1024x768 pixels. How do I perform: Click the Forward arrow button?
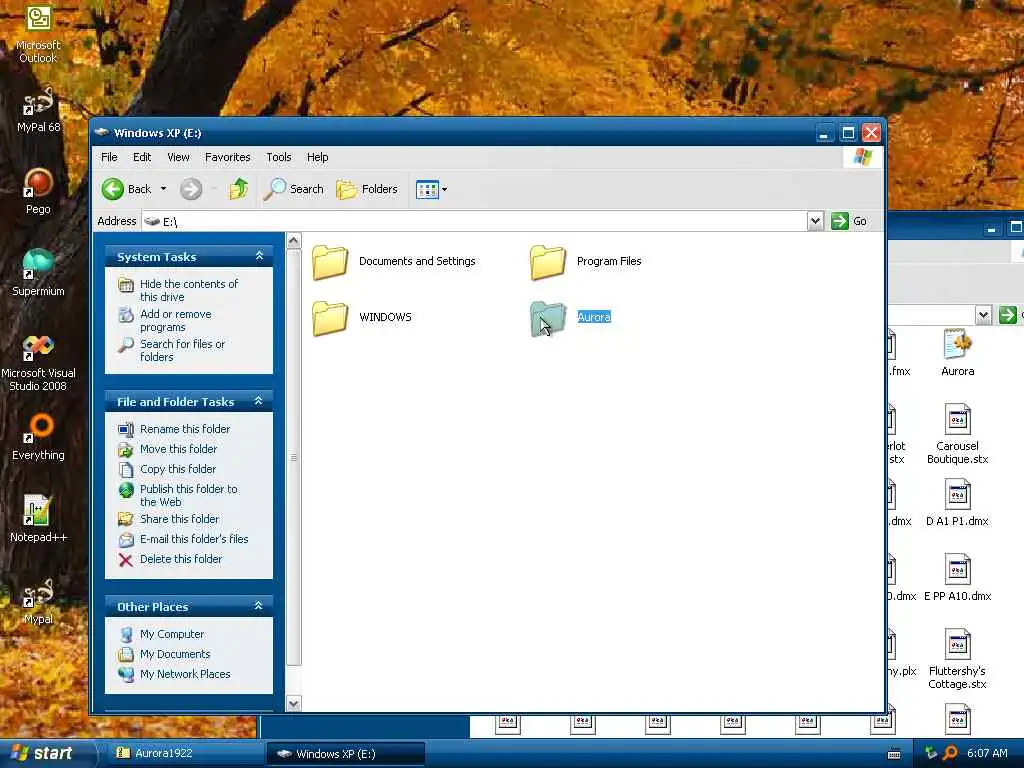coord(191,189)
